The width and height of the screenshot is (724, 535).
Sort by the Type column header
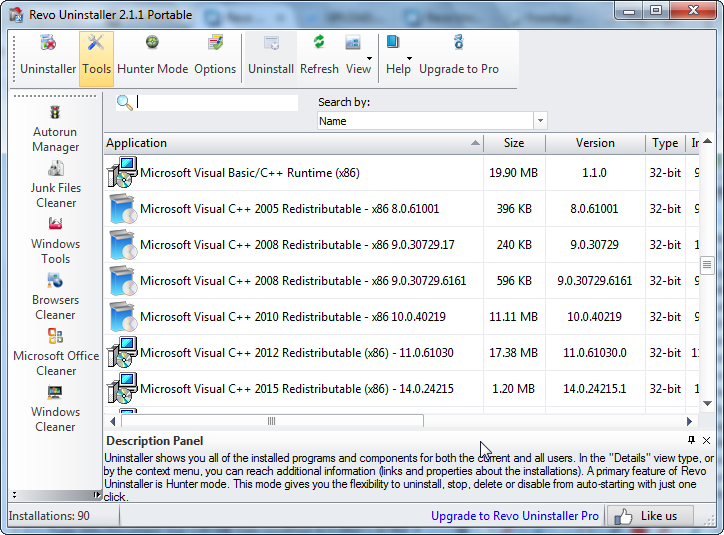pos(665,143)
